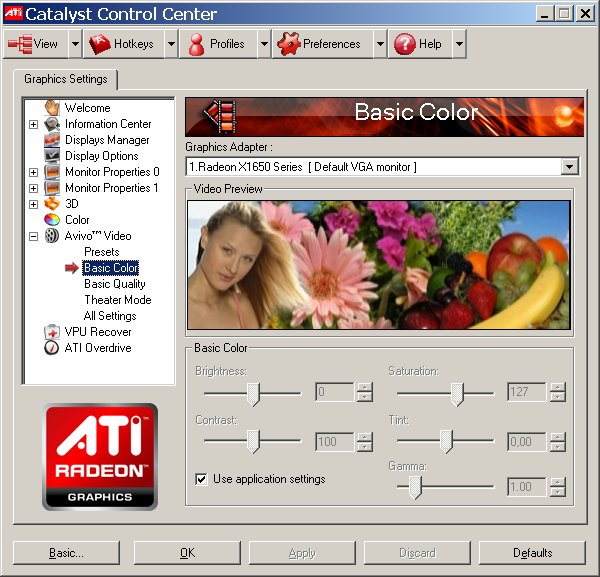Click the Information Center icon
This screenshot has height=577, width=600.
tap(52, 124)
